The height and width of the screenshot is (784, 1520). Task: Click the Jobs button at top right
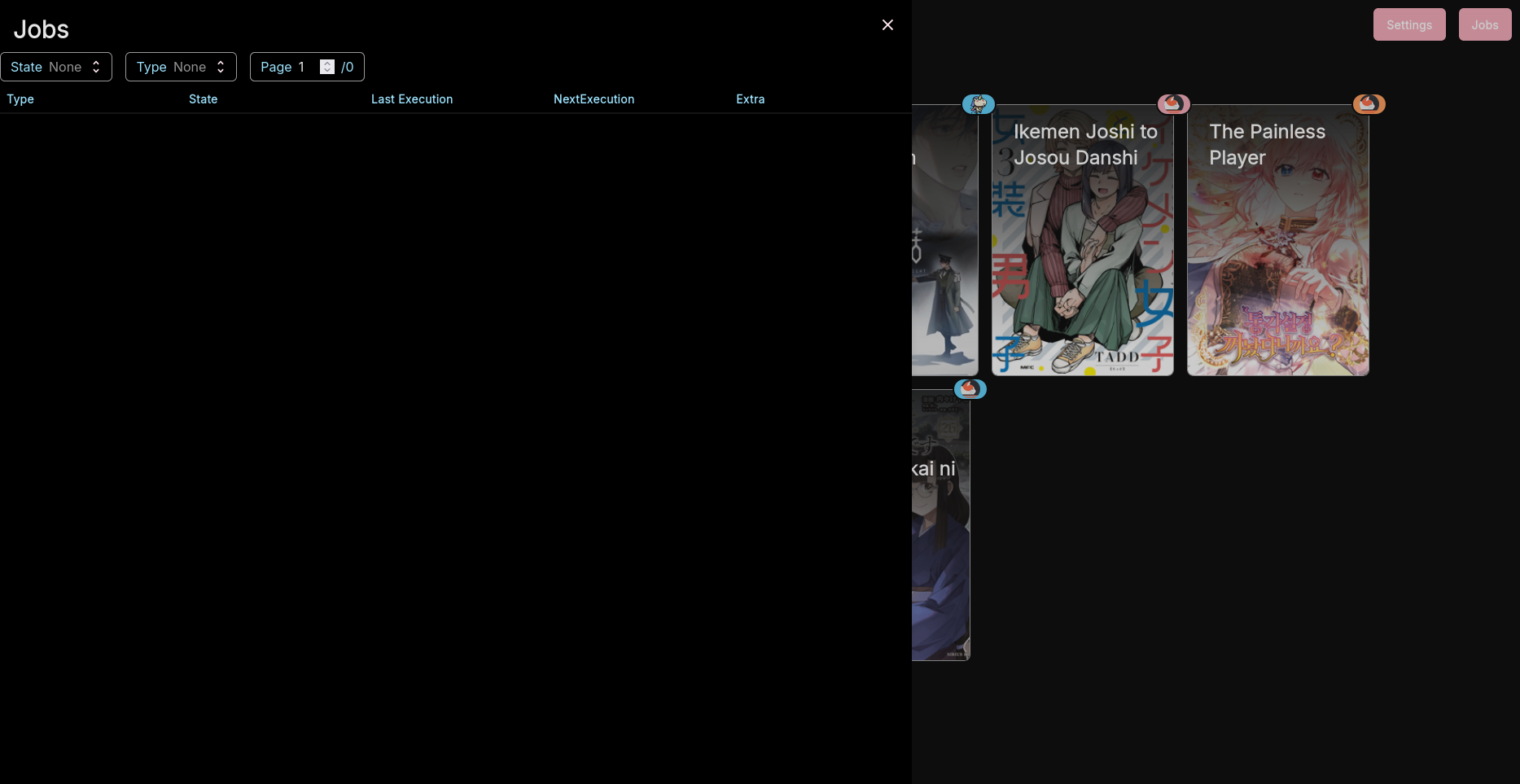tap(1485, 24)
